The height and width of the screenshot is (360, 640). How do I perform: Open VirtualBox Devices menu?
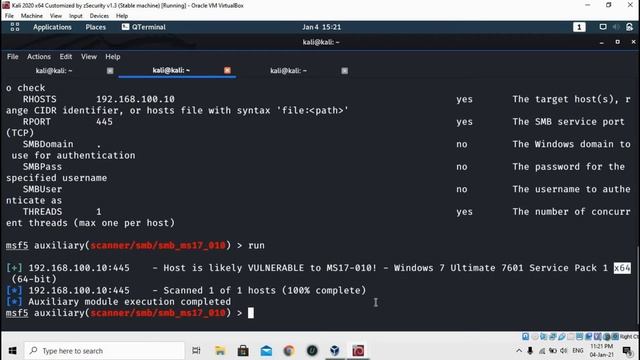coord(99,16)
